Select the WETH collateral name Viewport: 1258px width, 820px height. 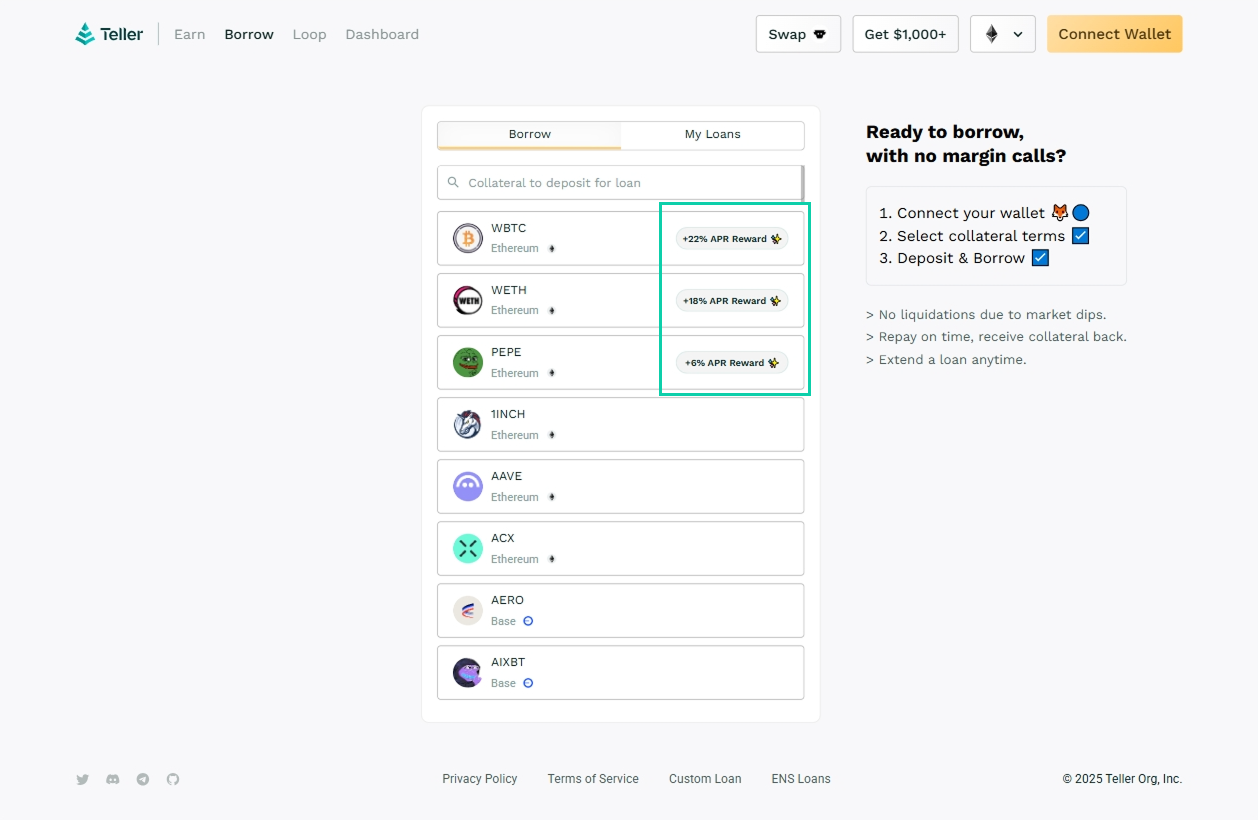point(509,290)
